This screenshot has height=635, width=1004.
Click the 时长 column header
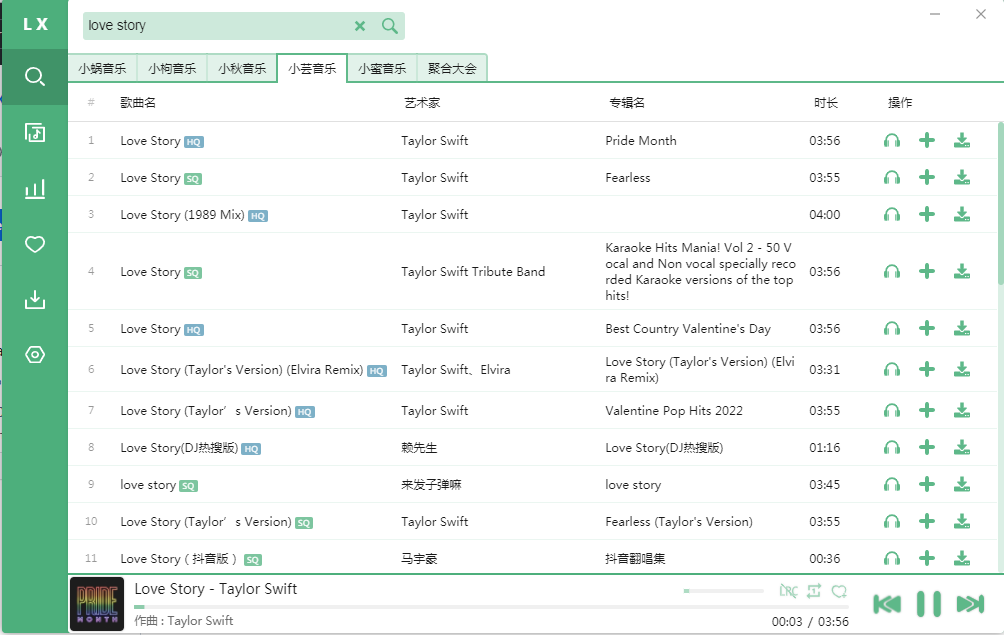(826, 102)
